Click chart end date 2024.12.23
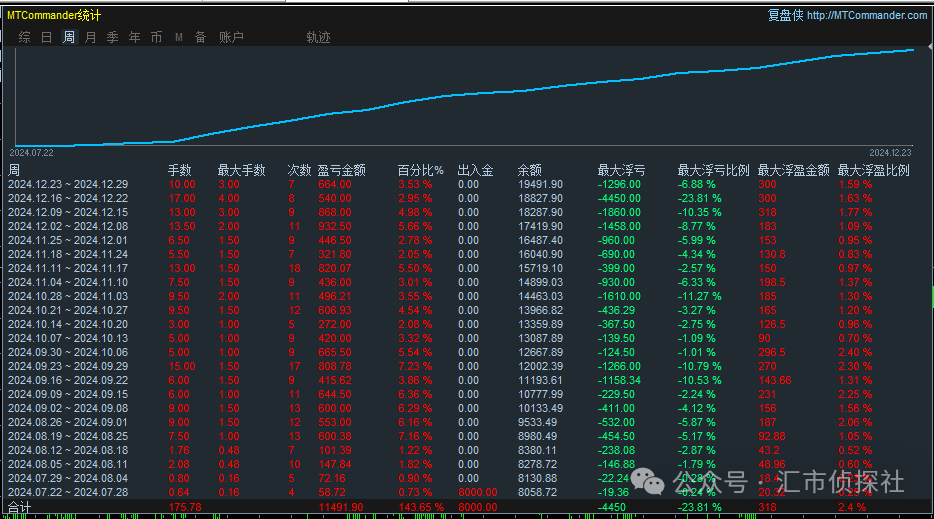Screen dimensions: 934x519 pyautogui.click(x=890, y=153)
